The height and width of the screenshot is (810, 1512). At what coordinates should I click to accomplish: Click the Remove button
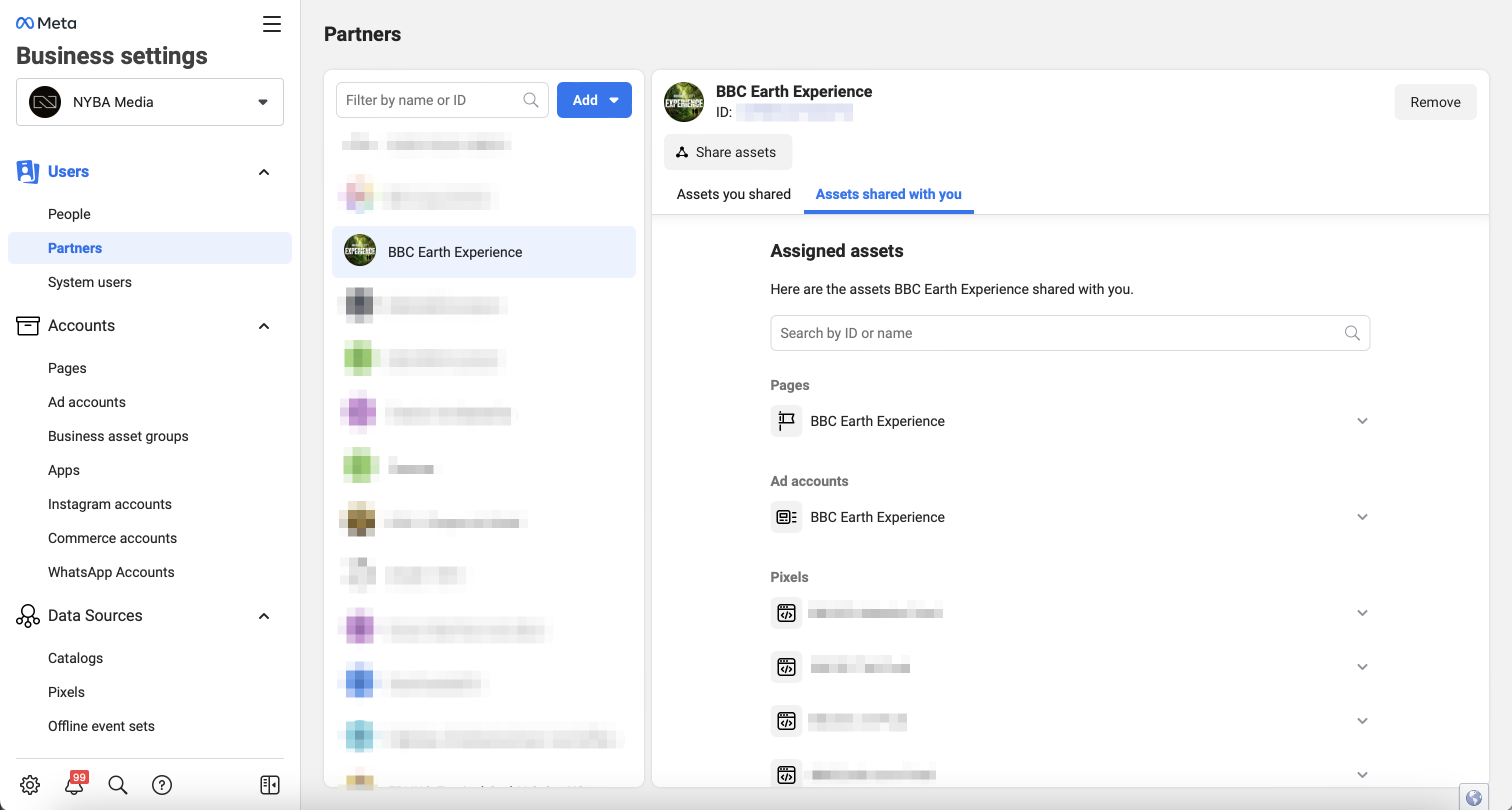point(1435,101)
